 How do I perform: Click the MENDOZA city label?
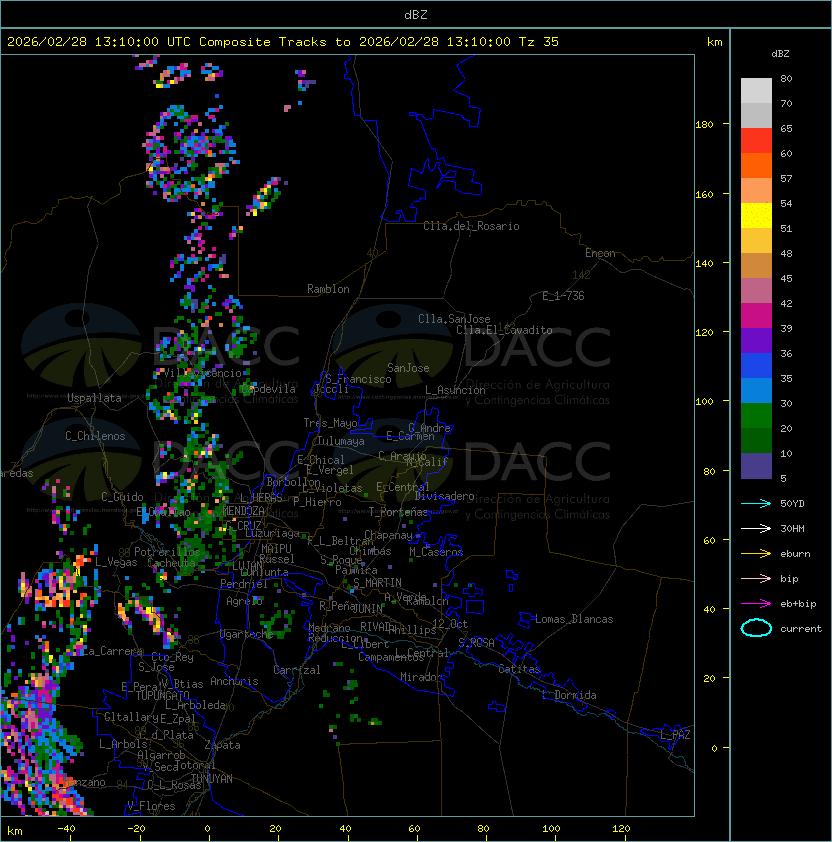coord(243,510)
